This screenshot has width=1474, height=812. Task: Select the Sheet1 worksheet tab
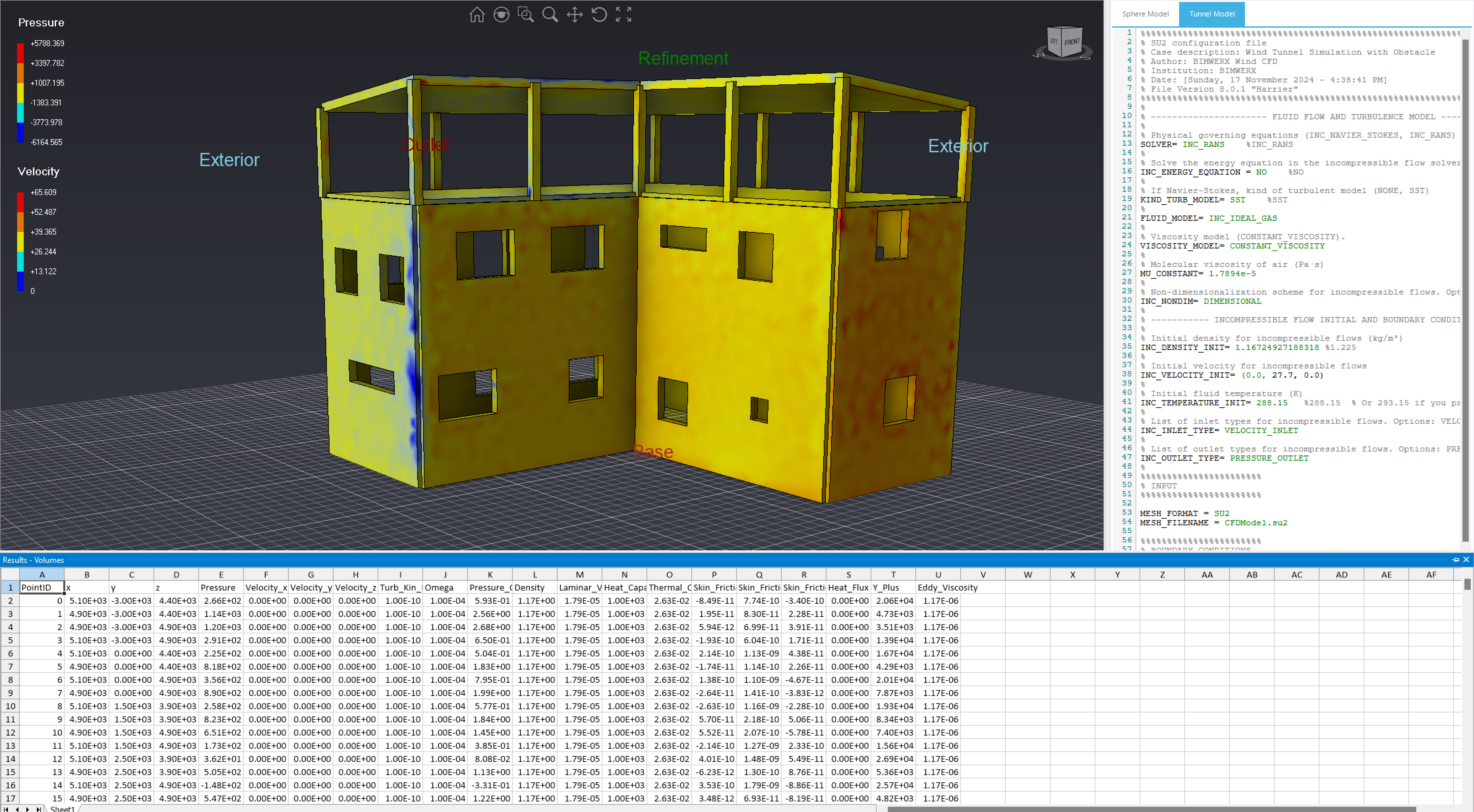62,809
